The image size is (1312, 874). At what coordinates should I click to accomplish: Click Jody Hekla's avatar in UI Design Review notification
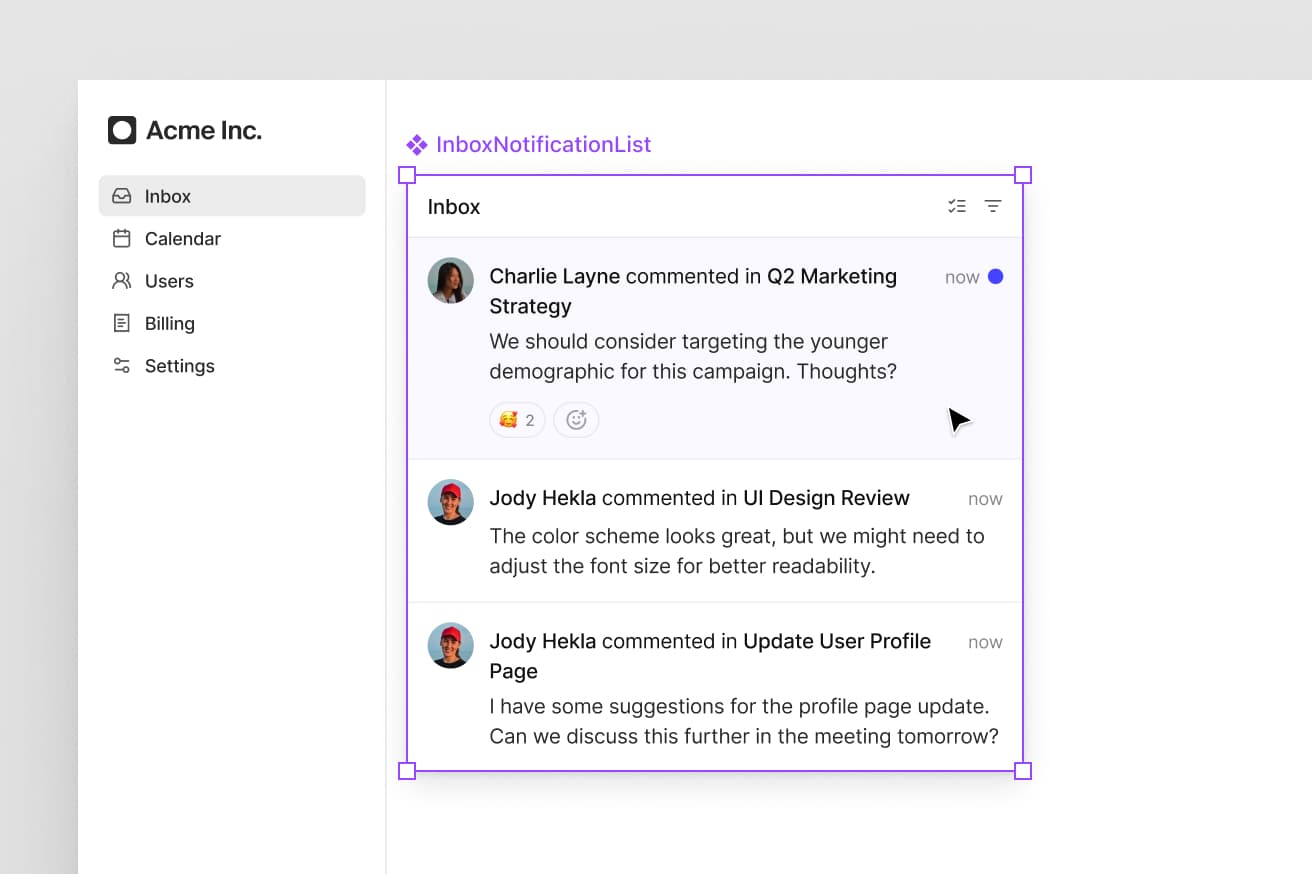(x=451, y=502)
